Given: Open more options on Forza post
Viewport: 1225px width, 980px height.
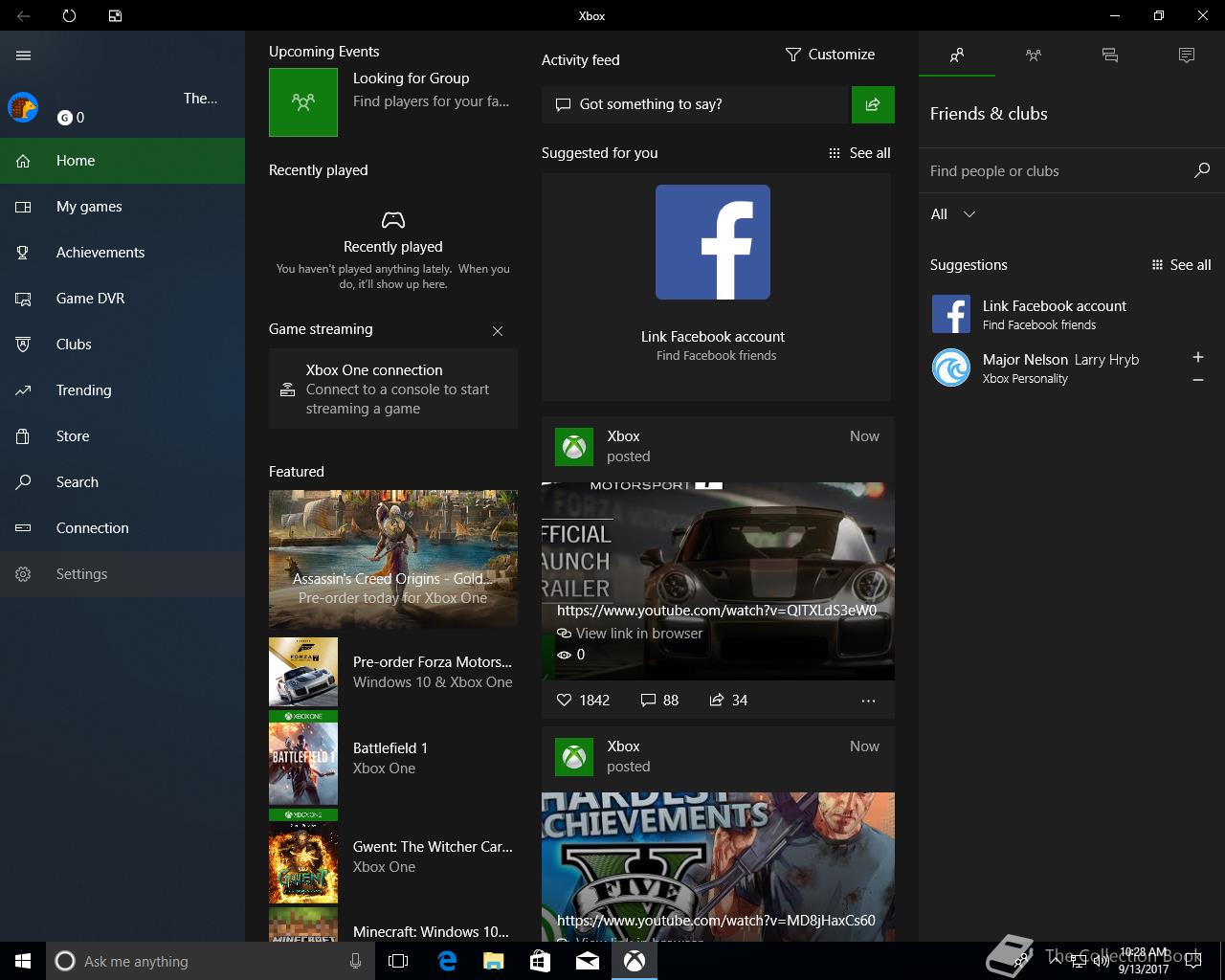Looking at the screenshot, I should coord(868,701).
